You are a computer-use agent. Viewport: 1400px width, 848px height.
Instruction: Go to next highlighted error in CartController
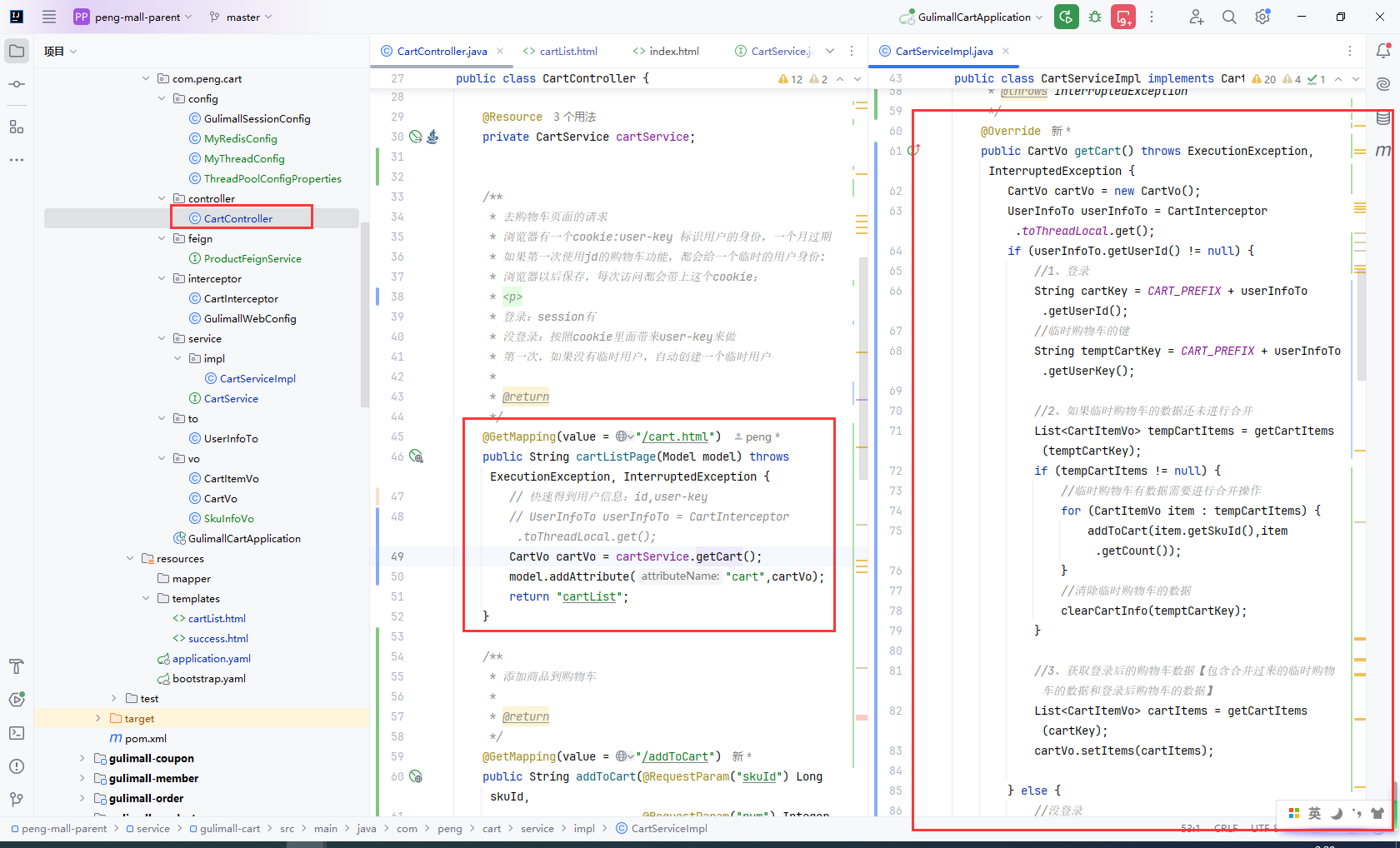[x=857, y=79]
